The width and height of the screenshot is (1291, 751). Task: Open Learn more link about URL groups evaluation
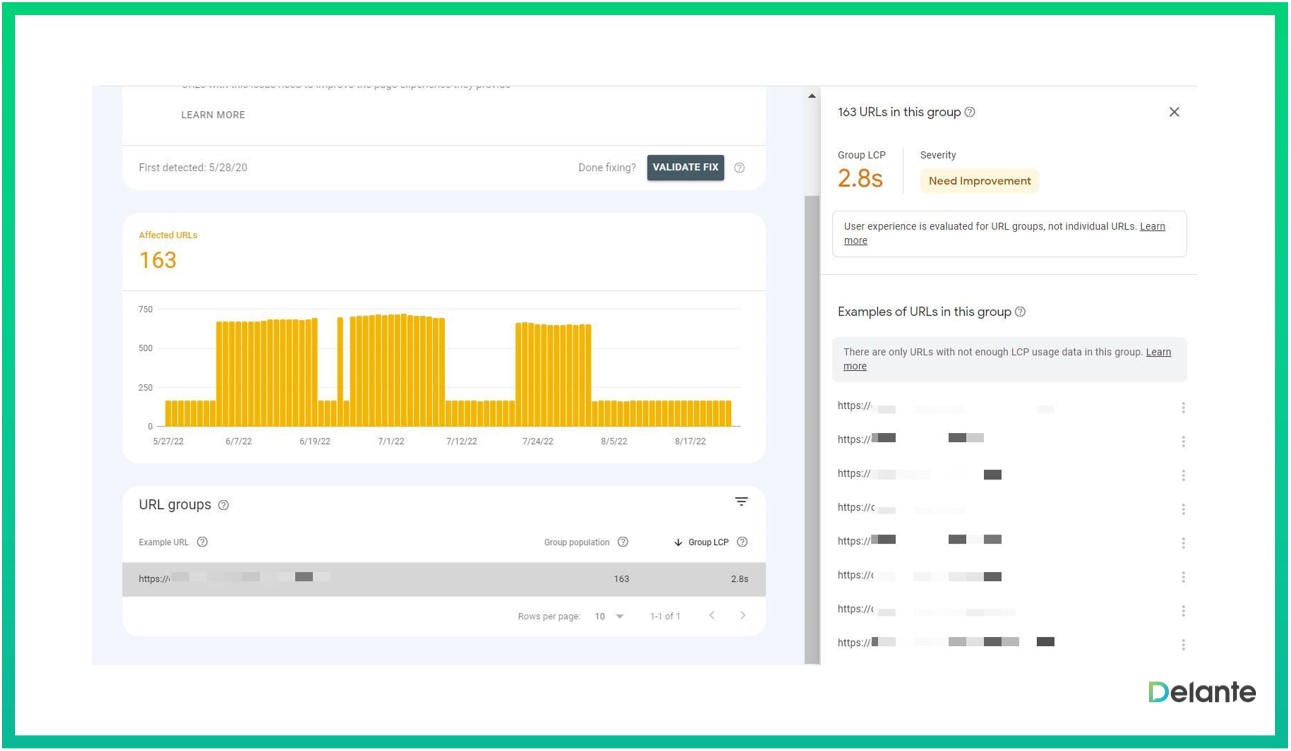pyautogui.click(x=1152, y=227)
